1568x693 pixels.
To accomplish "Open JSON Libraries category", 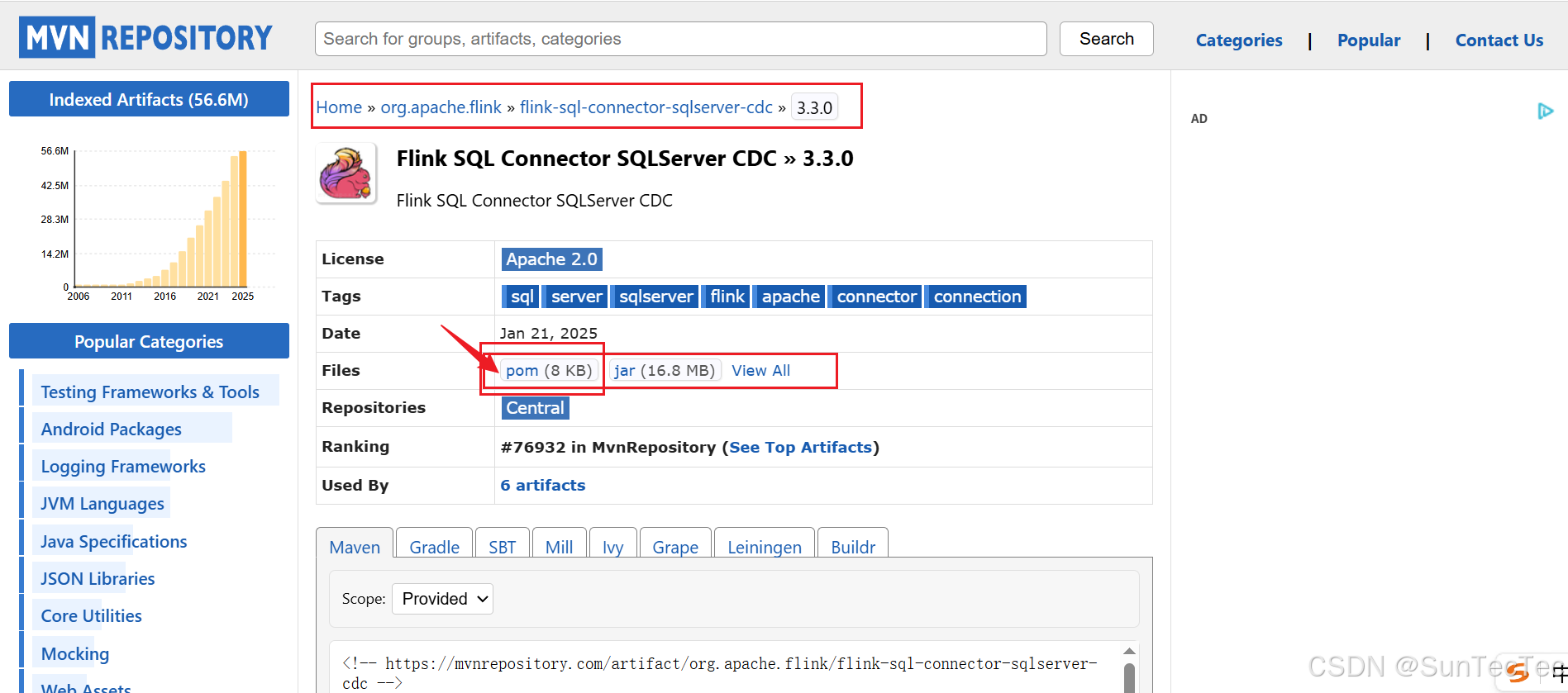I will [98, 579].
